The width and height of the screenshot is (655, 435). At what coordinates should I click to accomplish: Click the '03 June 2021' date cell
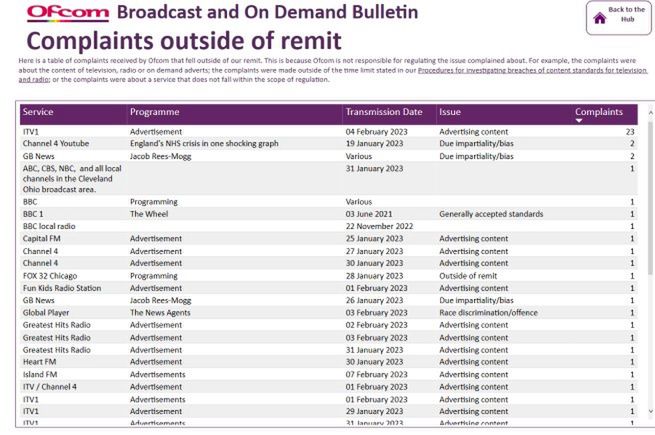(369, 214)
